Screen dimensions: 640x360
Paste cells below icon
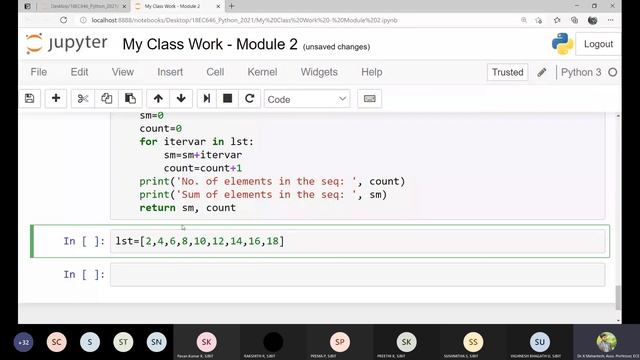(x=130, y=98)
